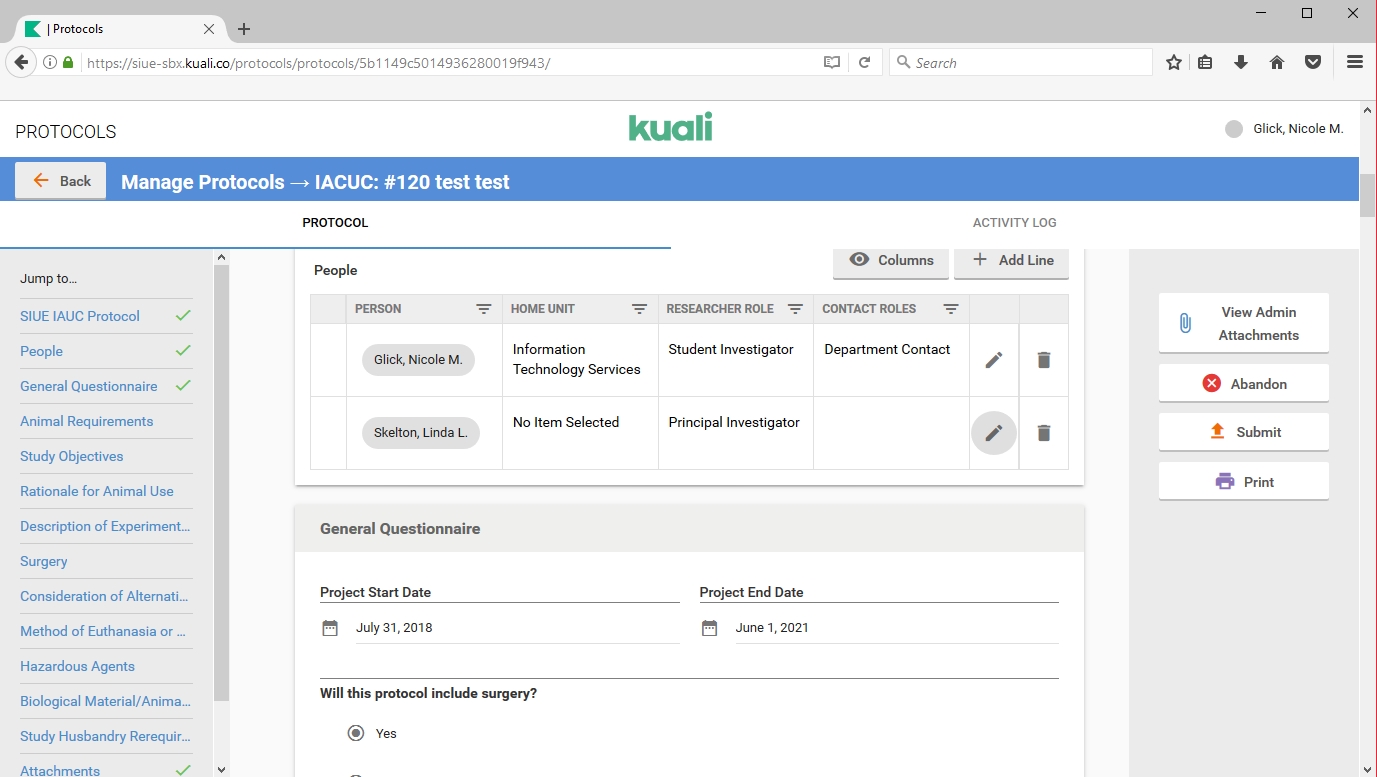Open filter menu for Contact Roles column
Viewport: 1377px width, 777px height.
tap(951, 309)
